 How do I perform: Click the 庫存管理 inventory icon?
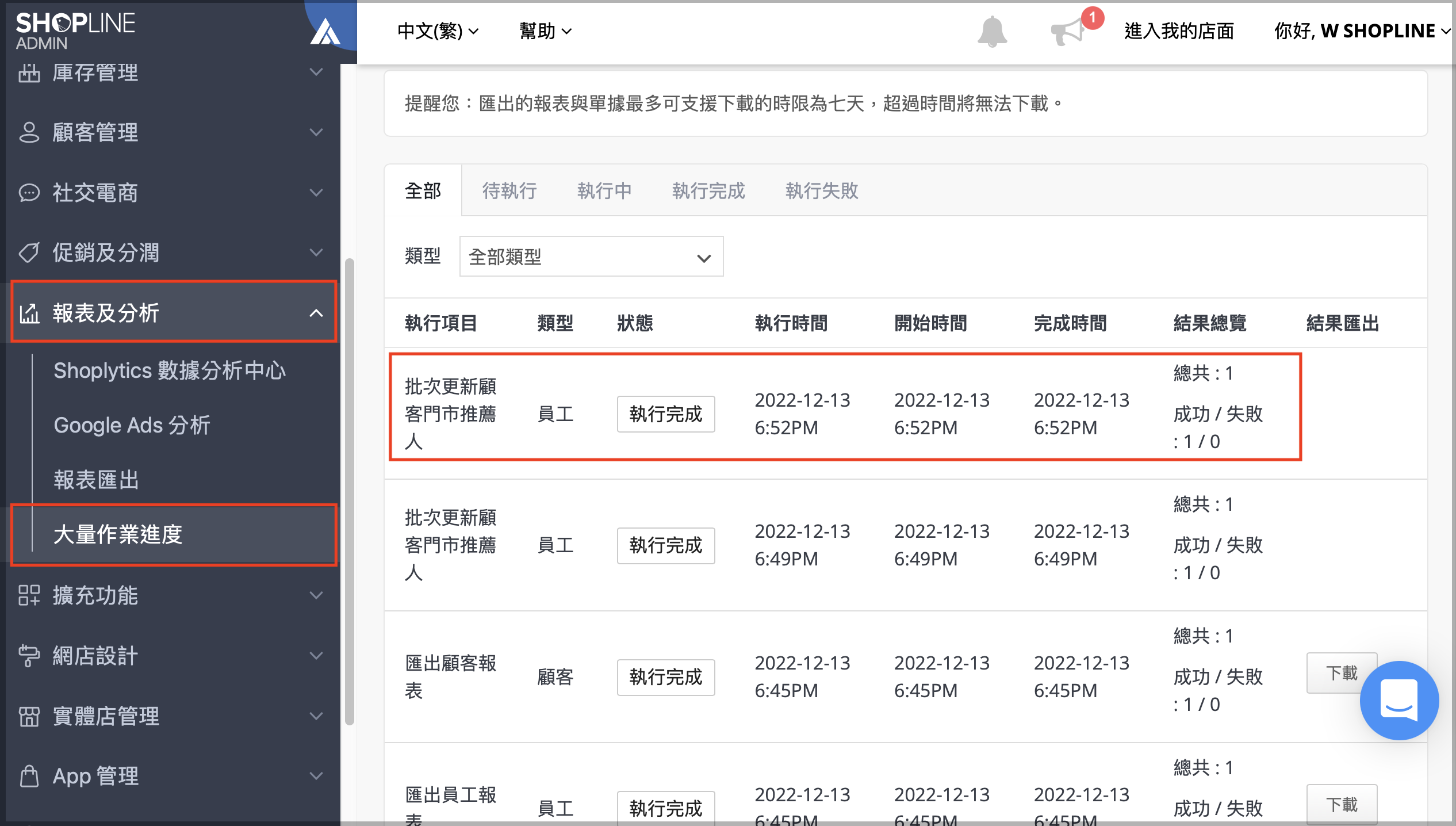coord(29,73)
